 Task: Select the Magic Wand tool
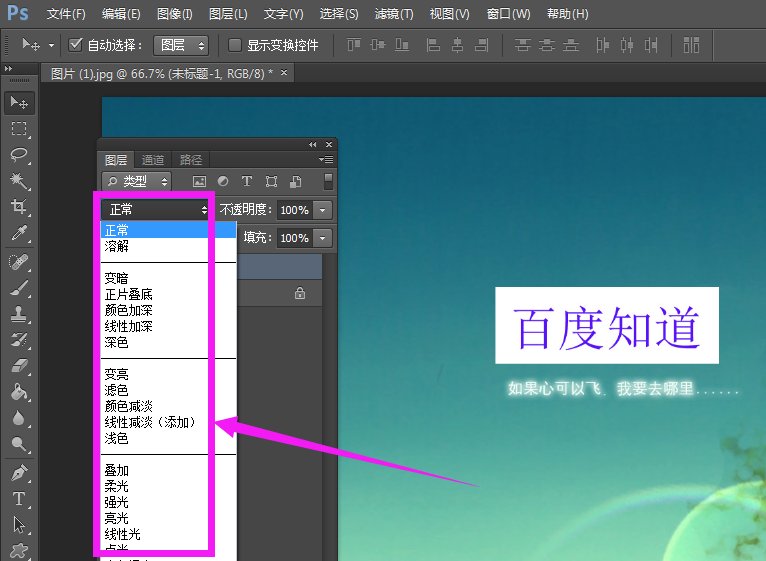tap(19, 181)
